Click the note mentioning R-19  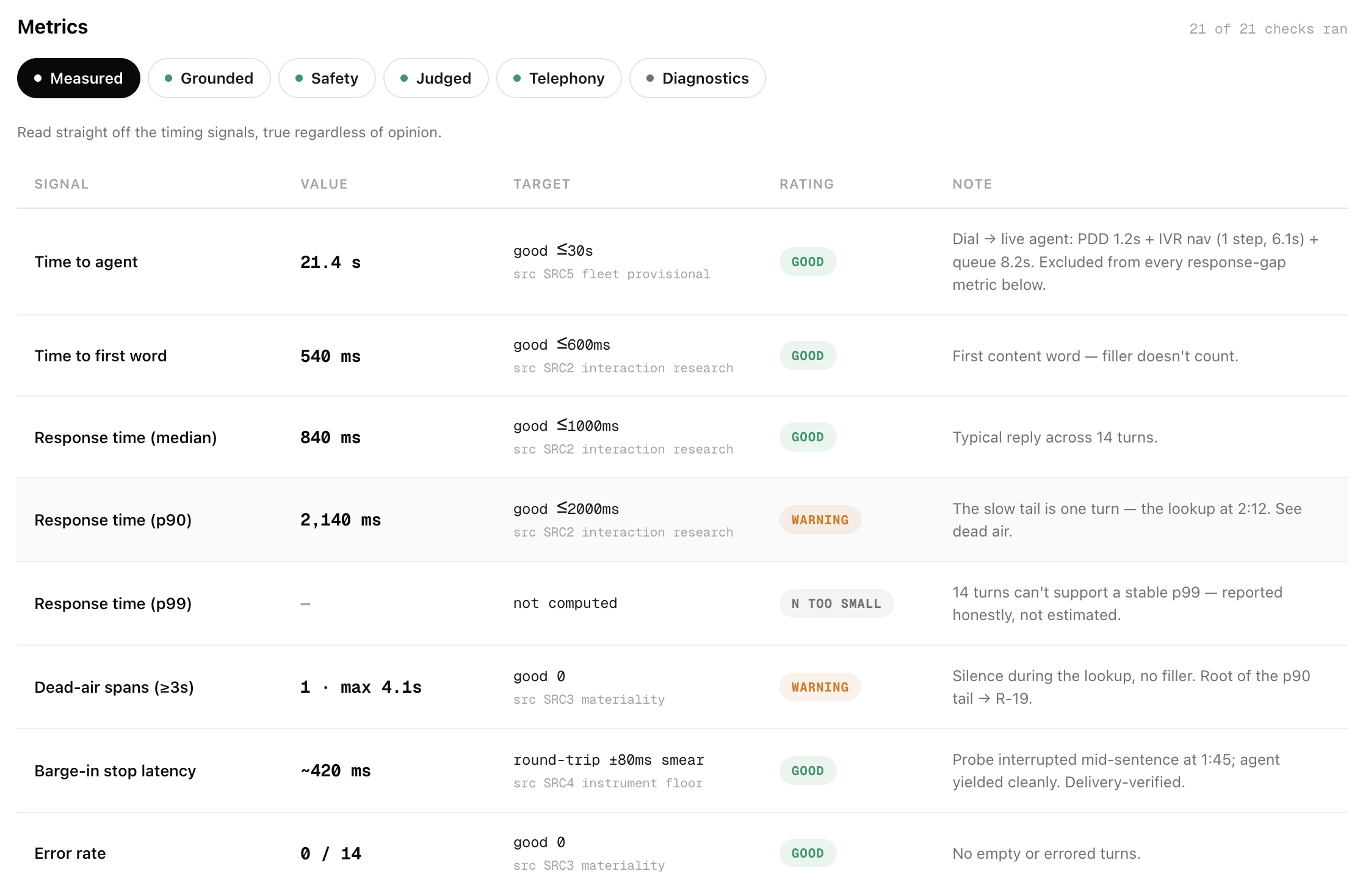tap(1131, 687)
